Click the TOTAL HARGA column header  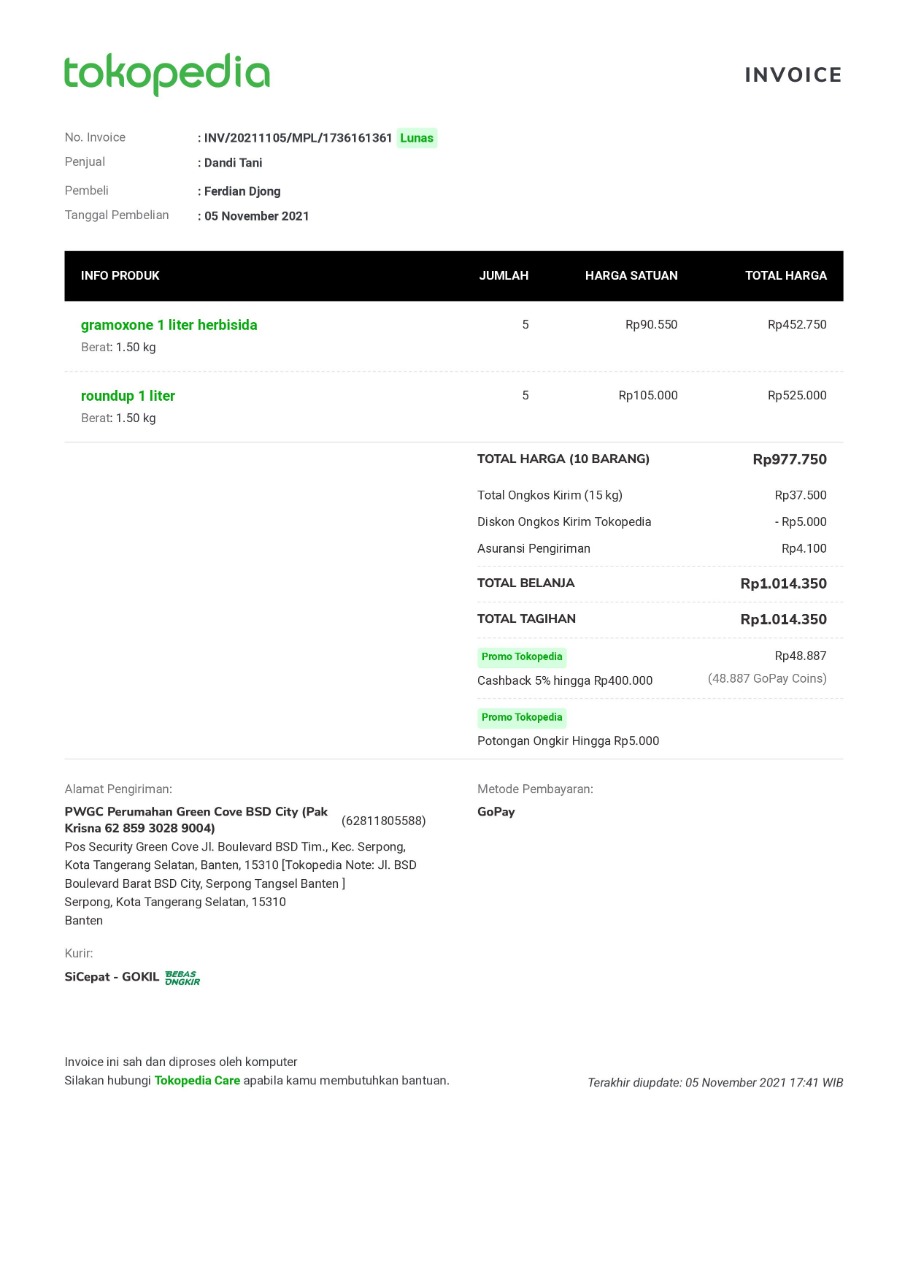point(785,276)
